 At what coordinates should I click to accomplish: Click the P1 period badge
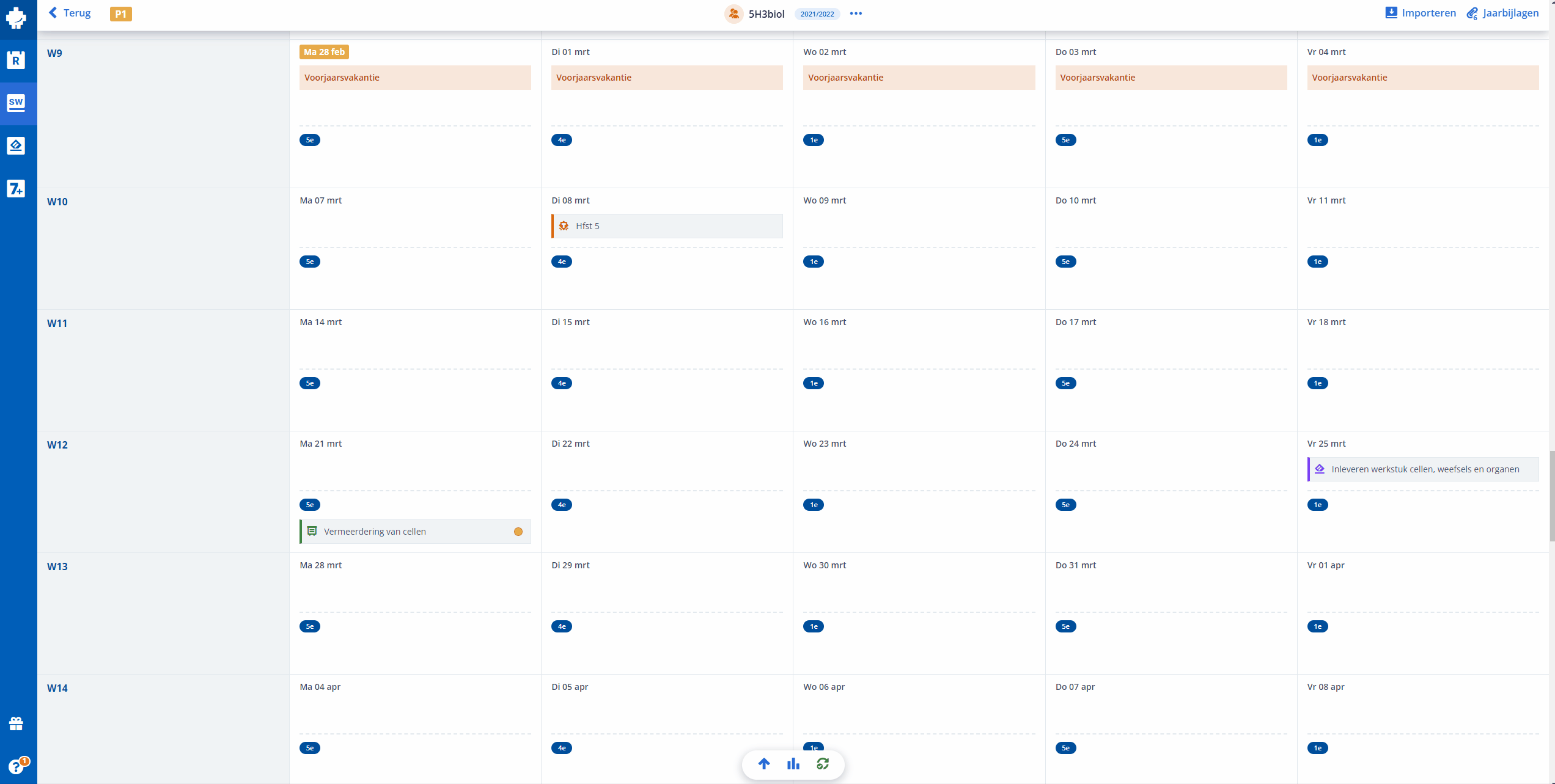[x=121, y=13]
